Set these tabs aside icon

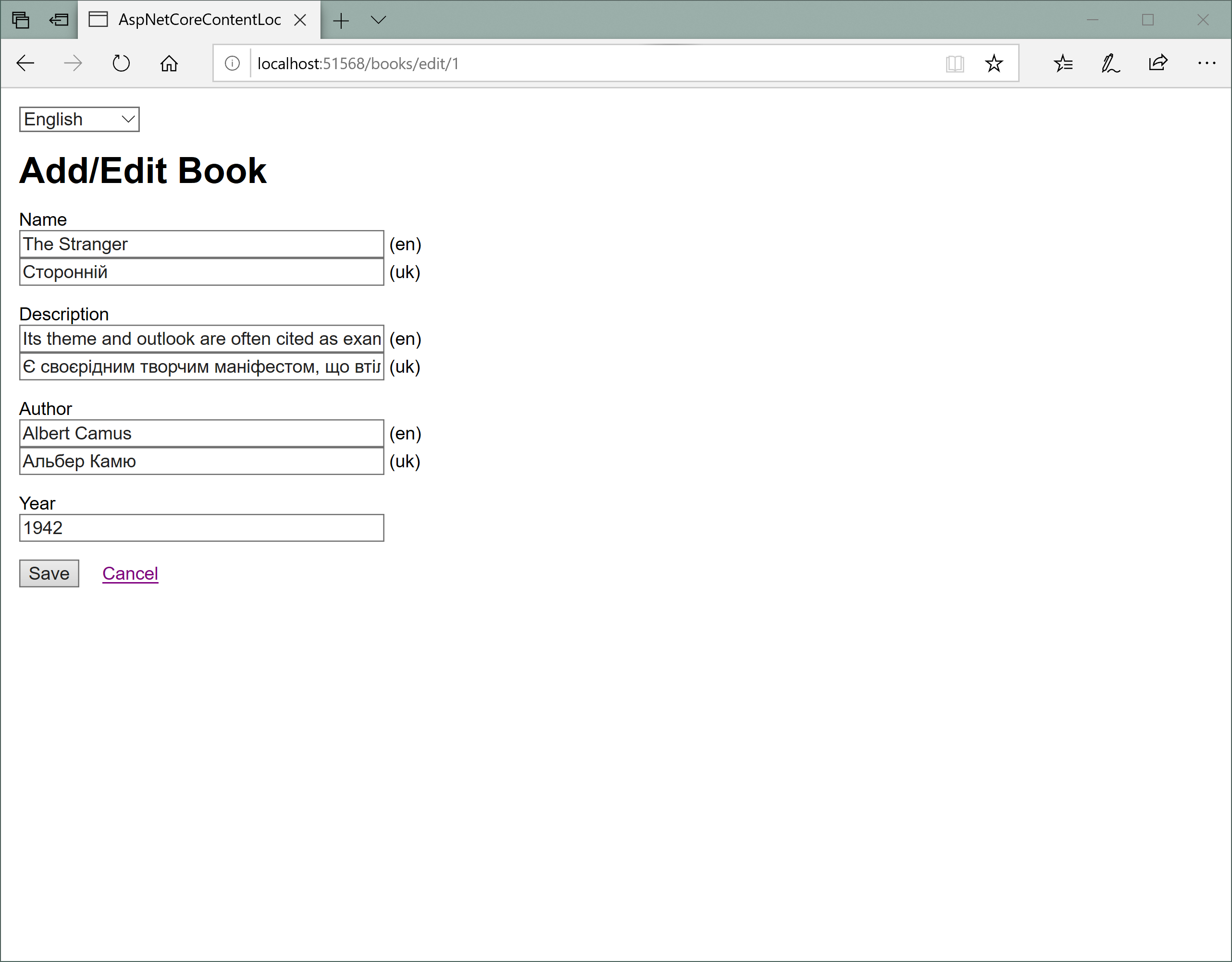(x=59, y=20)
